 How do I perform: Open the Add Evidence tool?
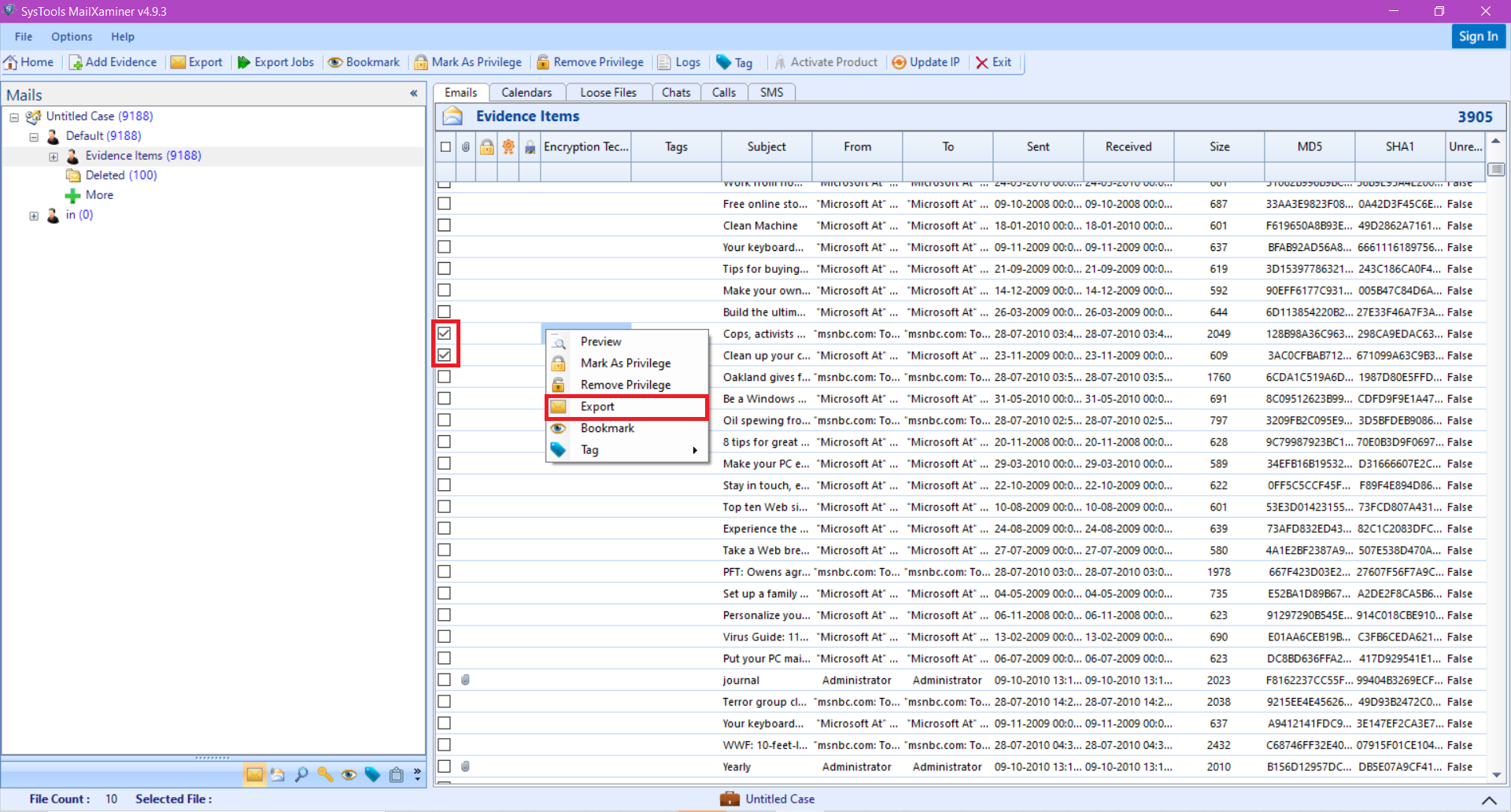click(x=113, y=62)
